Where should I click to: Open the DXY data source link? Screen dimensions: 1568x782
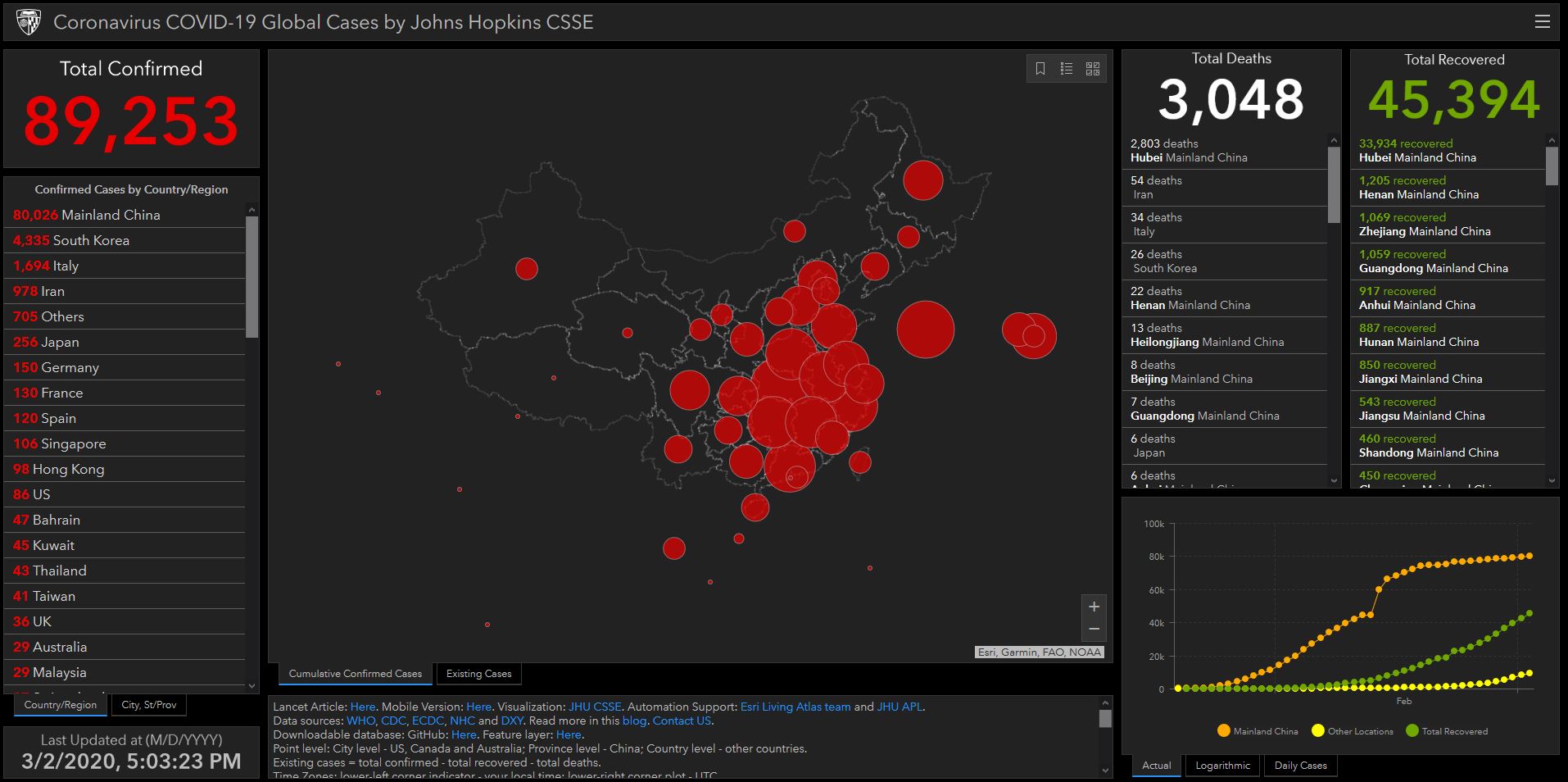click(x=512, y=721)
